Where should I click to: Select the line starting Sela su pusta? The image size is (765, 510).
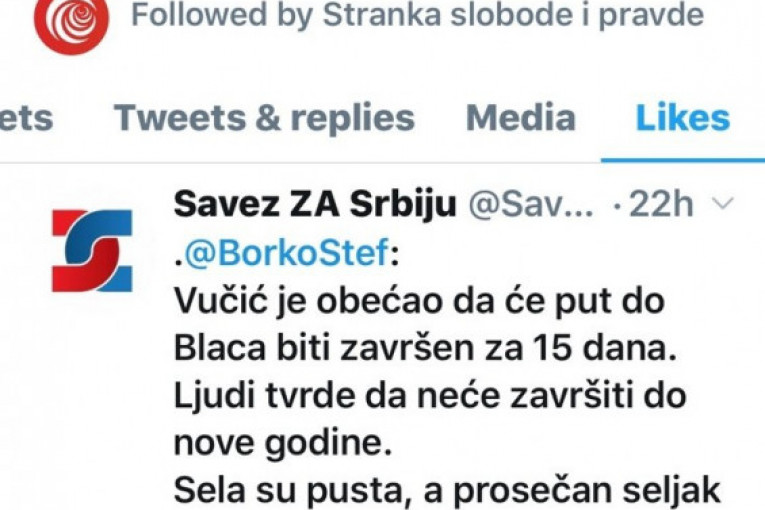(x=447, y=490)
